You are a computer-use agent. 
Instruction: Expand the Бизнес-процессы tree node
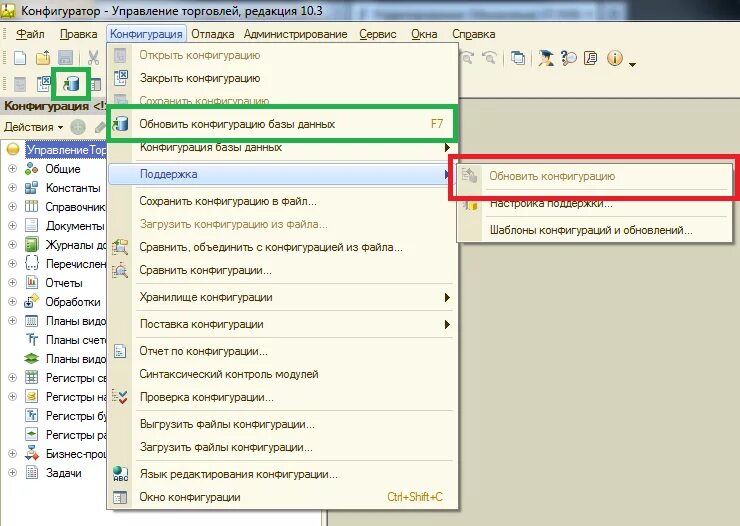[13, 453]
